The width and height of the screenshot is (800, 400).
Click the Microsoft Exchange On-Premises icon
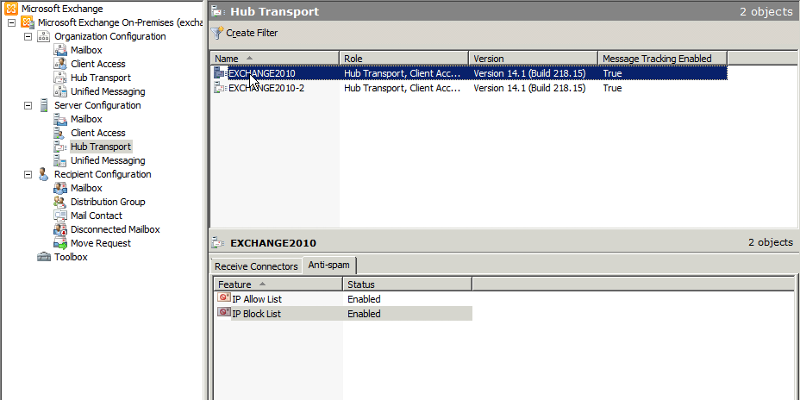tap(28, 22)
